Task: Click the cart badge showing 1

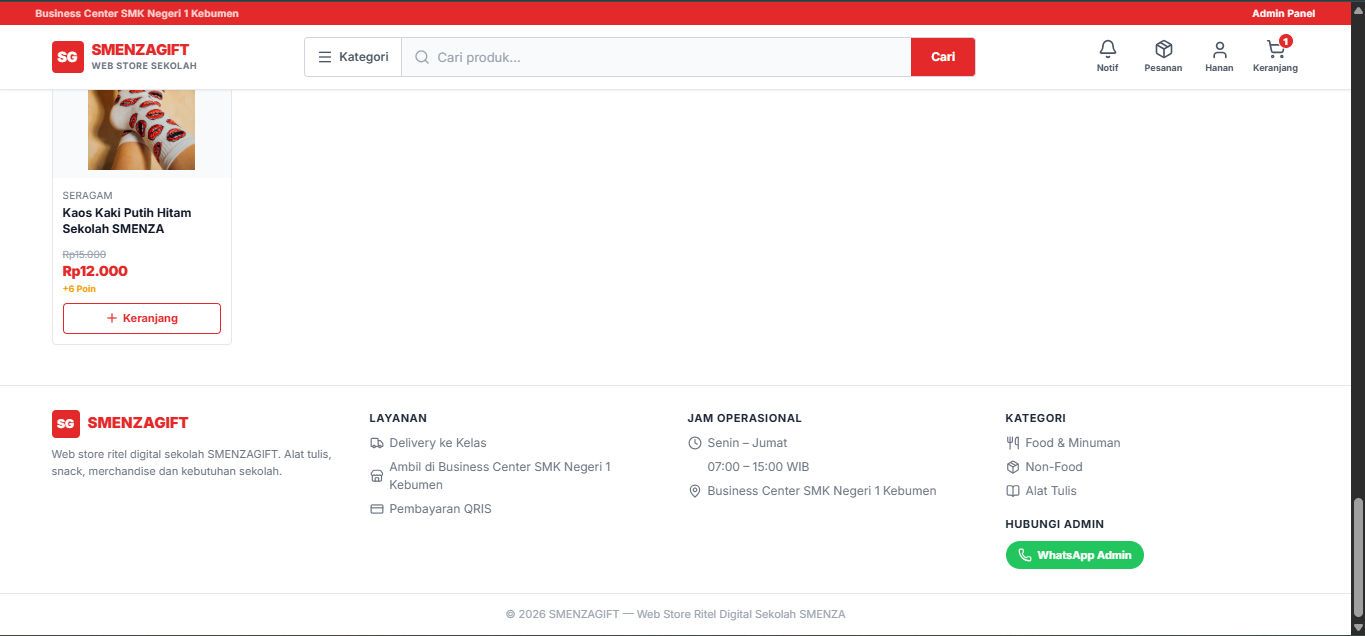Action: [1285, 41]
